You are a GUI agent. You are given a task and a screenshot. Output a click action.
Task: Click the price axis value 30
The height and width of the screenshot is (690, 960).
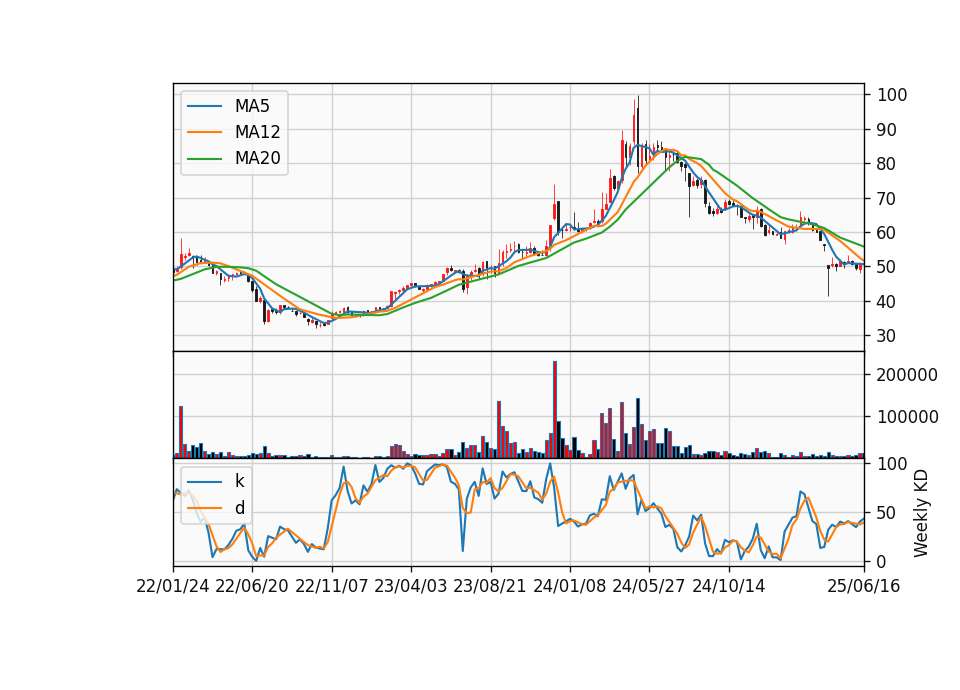887,336
